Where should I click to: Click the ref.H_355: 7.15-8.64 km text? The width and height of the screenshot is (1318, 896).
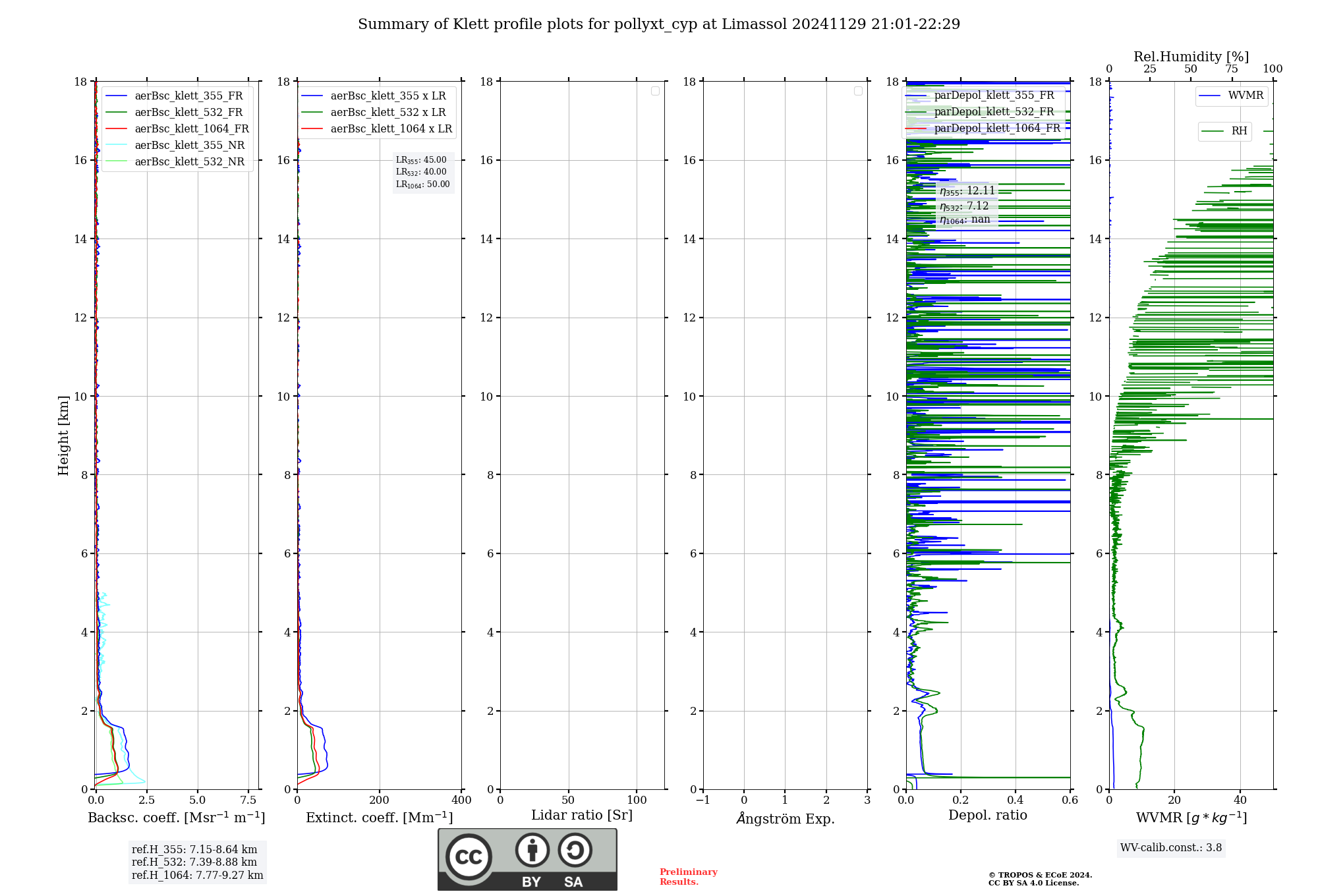(194, 850)
